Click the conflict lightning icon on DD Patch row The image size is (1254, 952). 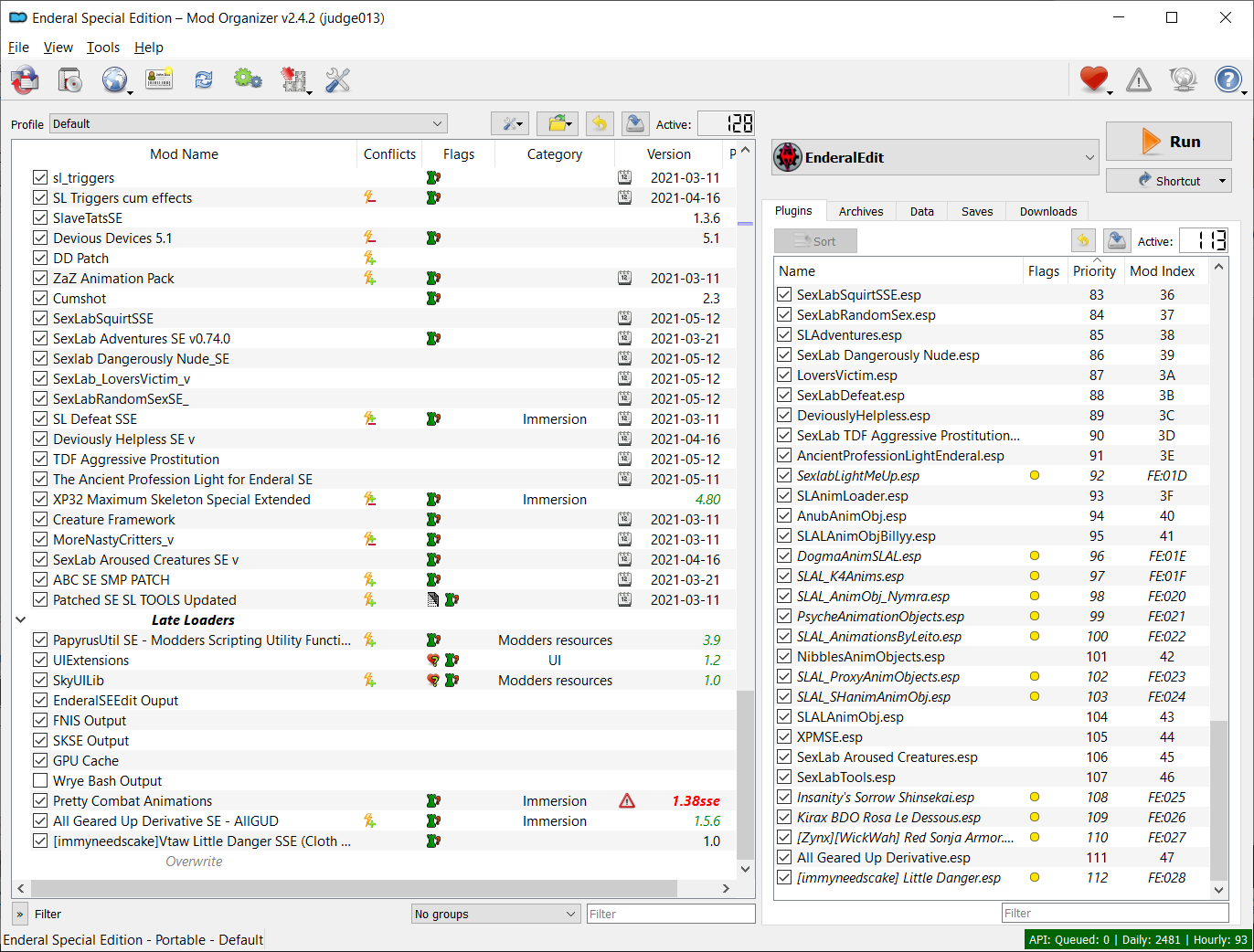(x=369, y=259)
